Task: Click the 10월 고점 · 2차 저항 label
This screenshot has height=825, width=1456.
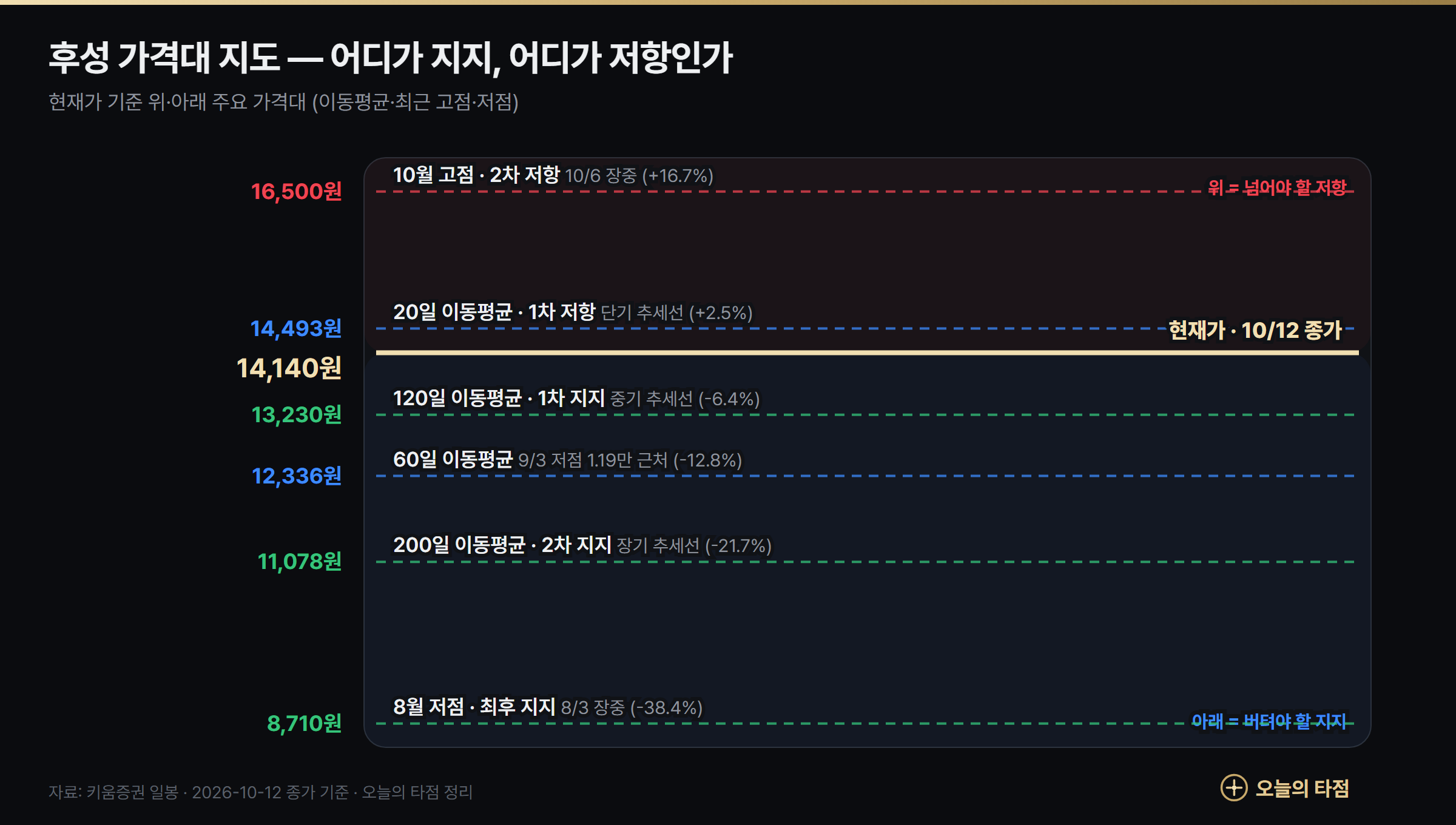Action: [x=476, y=175]
